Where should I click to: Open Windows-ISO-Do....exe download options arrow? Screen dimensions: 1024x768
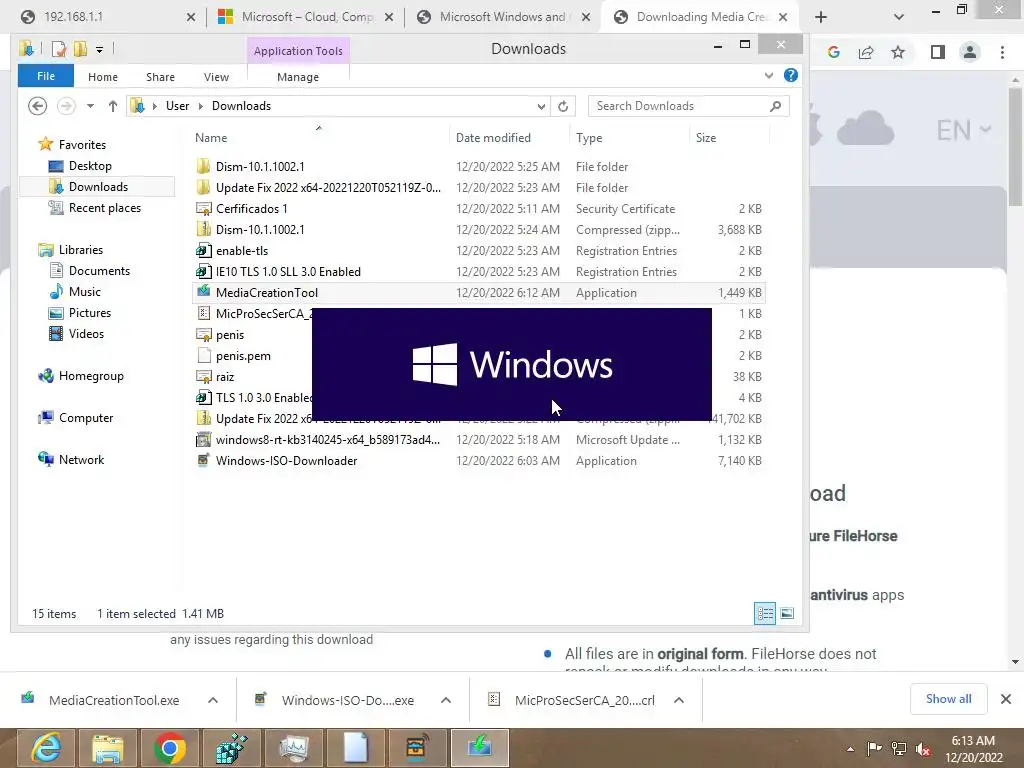tap(446, 700)
